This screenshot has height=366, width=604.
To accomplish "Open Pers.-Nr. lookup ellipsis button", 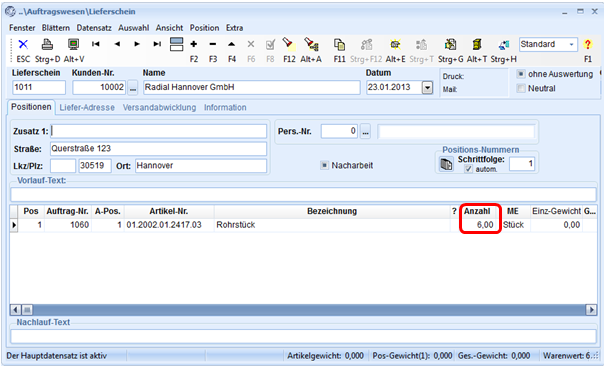I will tap(365, 132).
